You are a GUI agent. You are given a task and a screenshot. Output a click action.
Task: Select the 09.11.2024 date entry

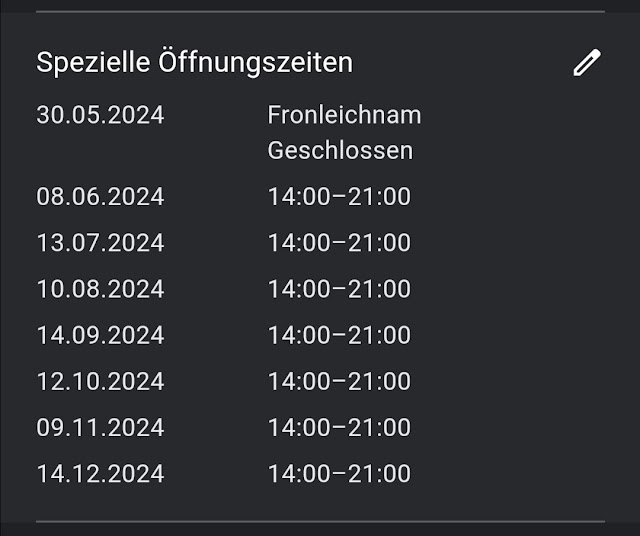100,427
